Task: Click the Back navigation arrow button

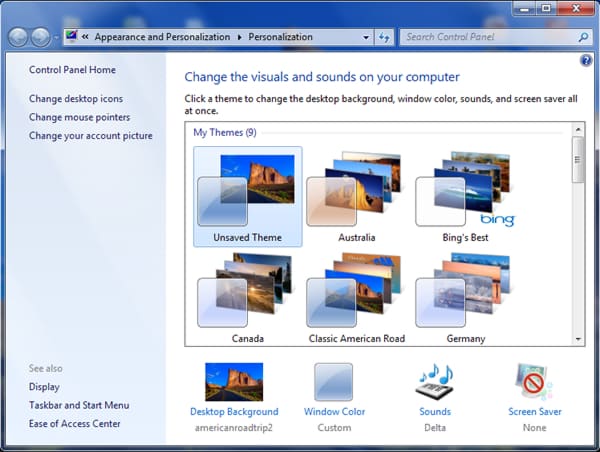Action: 18,37
